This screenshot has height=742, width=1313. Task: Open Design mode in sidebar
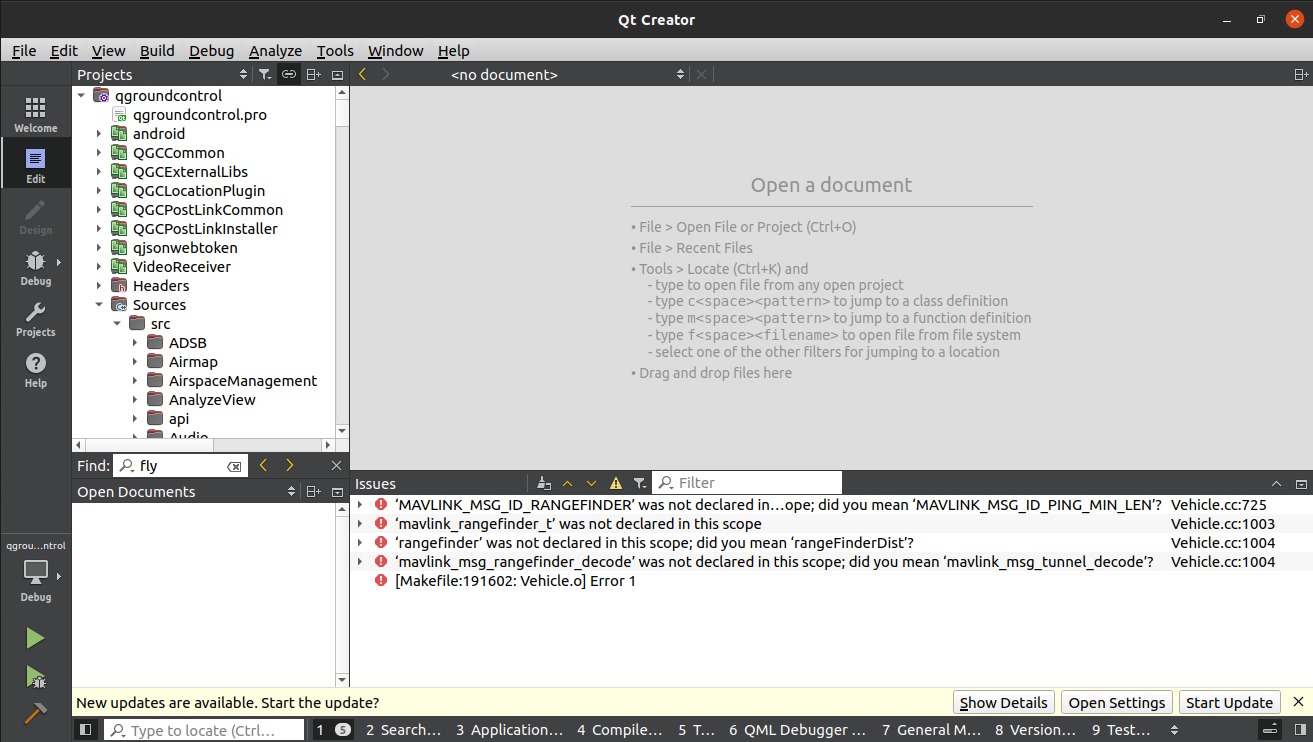35,215
